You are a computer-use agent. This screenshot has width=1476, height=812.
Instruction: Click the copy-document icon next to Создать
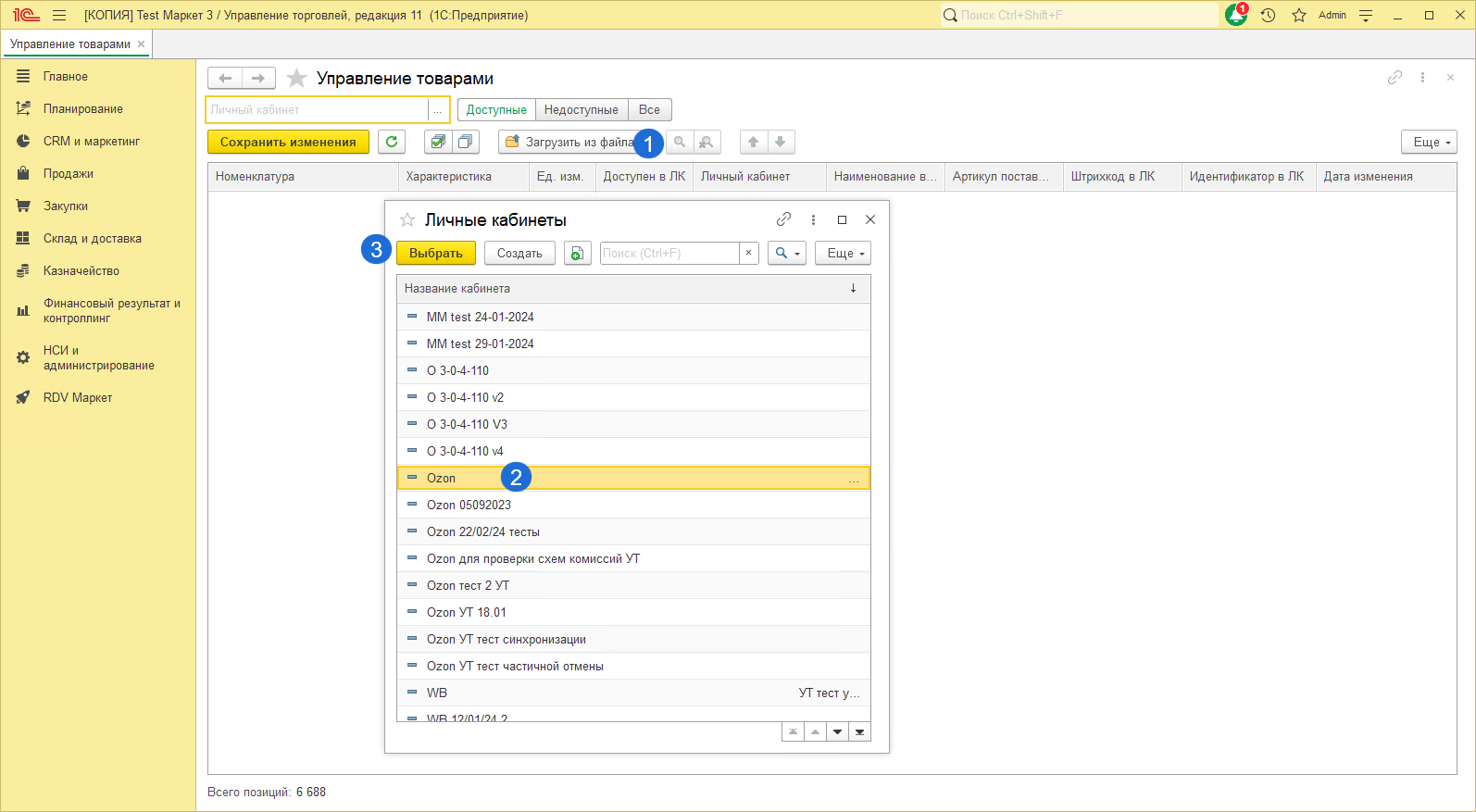point(577,253)
